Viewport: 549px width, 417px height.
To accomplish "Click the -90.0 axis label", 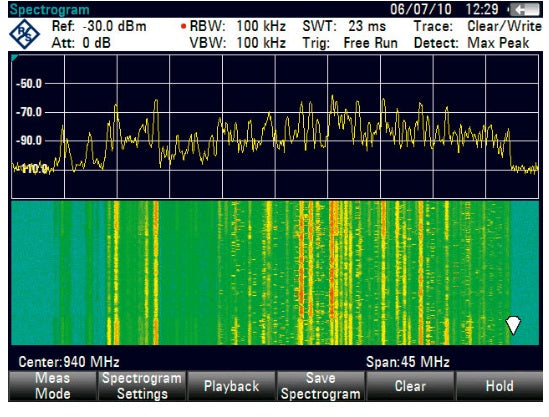I will tap(29, 141).
